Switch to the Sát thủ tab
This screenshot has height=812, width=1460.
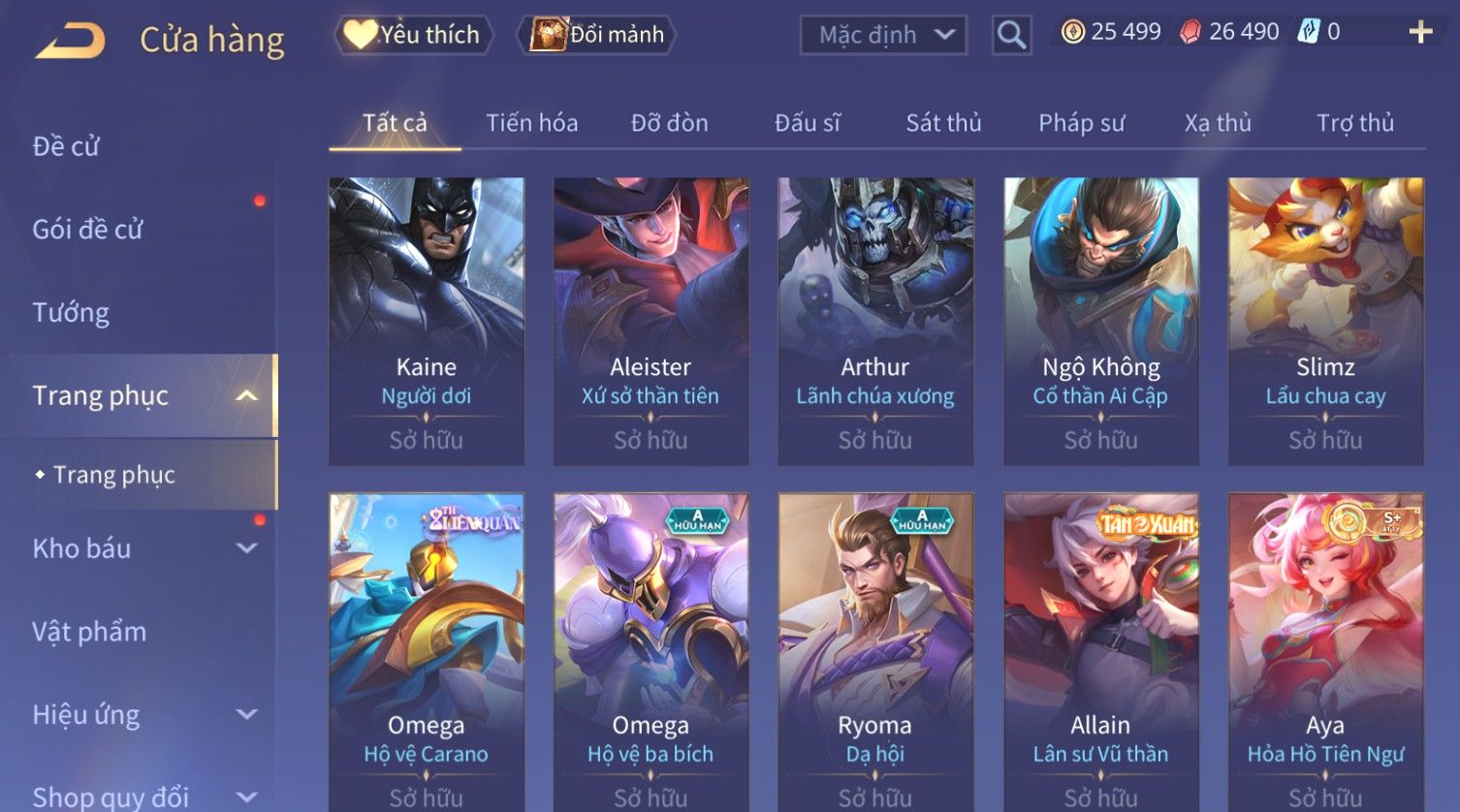coord(943,123)
